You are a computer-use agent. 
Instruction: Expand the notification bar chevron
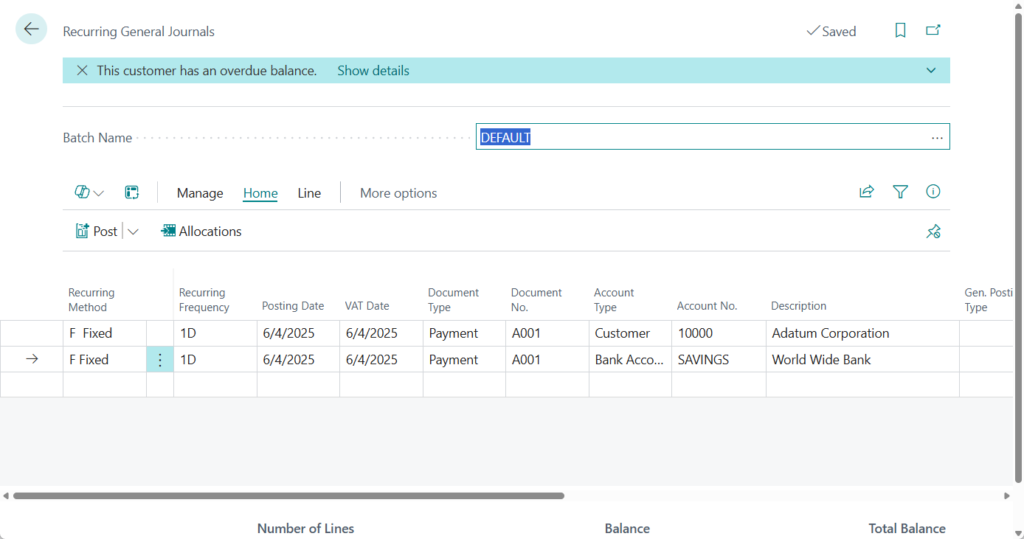(x=931, y=71)
